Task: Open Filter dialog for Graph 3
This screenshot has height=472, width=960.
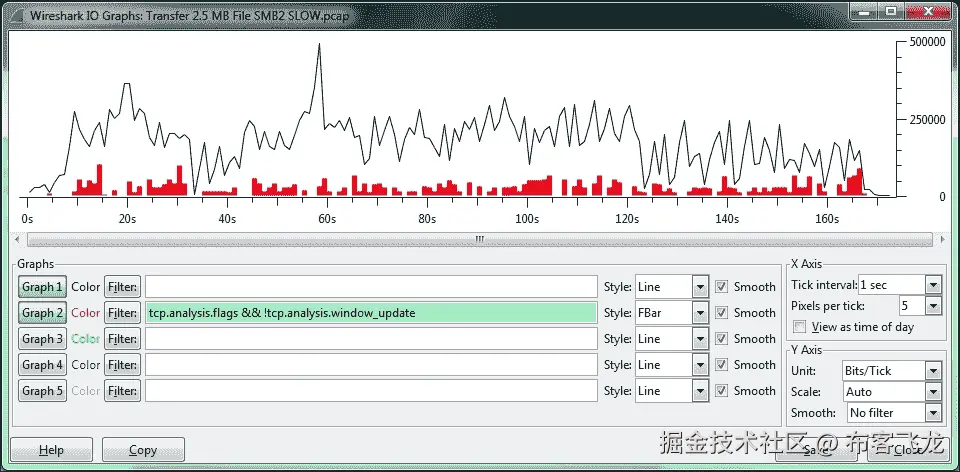Action: pos(122,339)
